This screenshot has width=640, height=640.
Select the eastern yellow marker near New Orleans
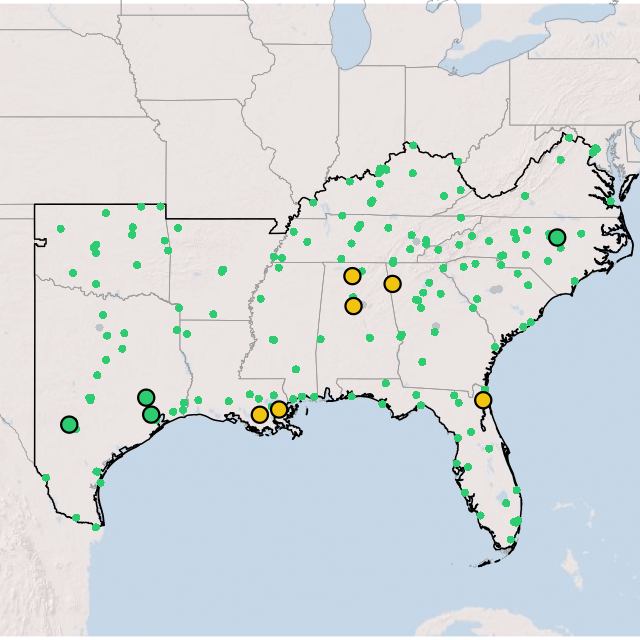click(x=279, y=409)
